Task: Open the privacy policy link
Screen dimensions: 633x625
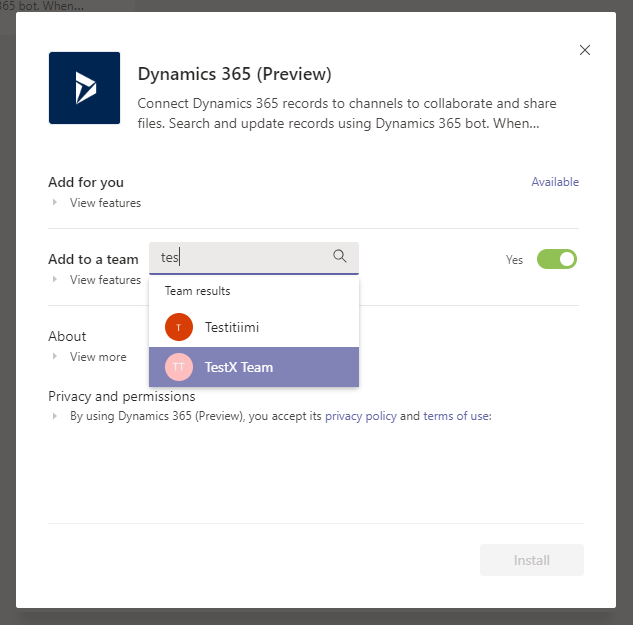Action: coord(360,417)
